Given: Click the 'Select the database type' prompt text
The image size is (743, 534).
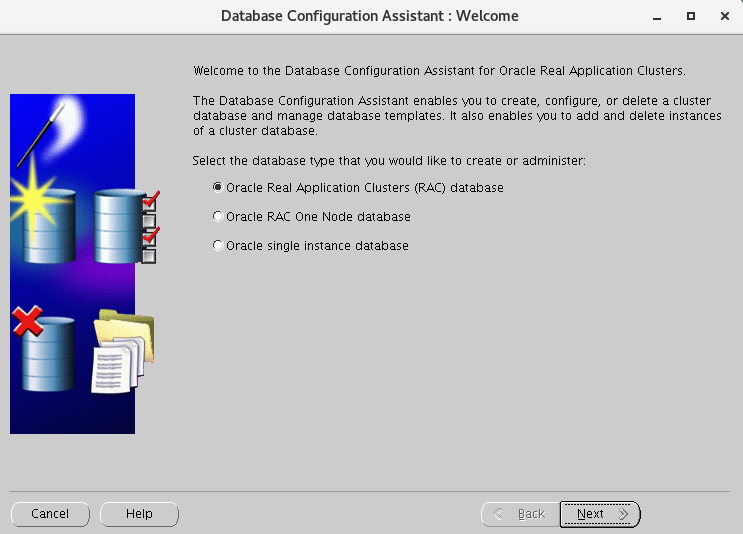Looking at the screenshot, I should pos(389,161).
